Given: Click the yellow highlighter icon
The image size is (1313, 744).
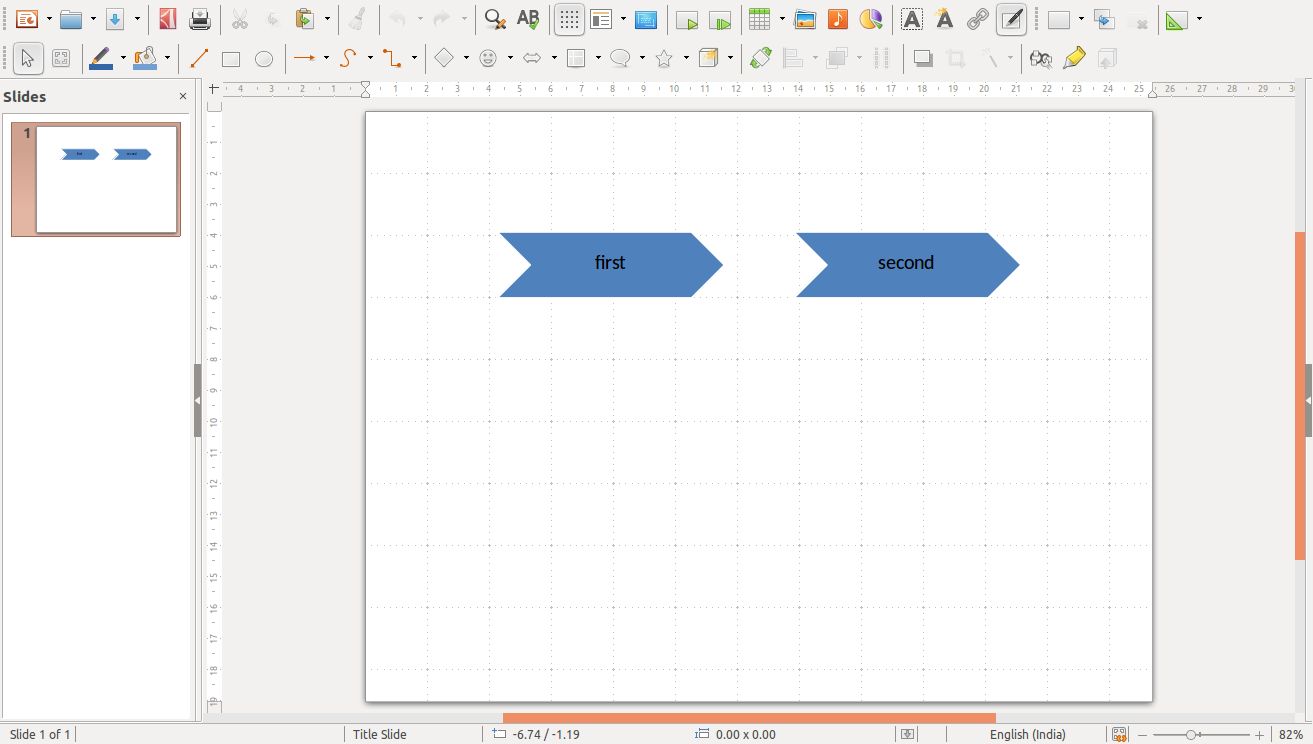Looking at the screenshot, I should [1074, 59].
